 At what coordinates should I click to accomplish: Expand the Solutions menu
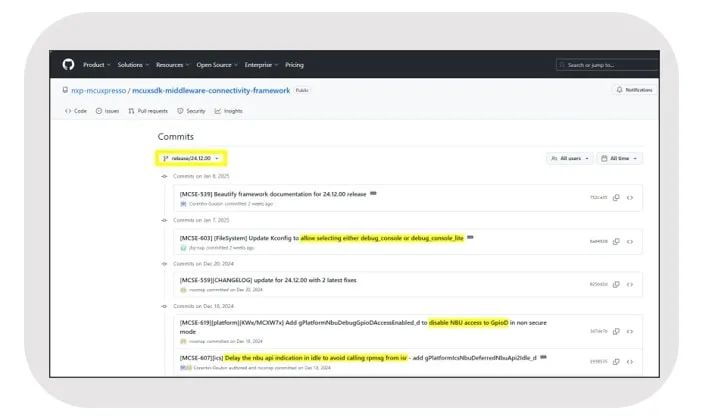pyautogui.click(x=133, y=65)
